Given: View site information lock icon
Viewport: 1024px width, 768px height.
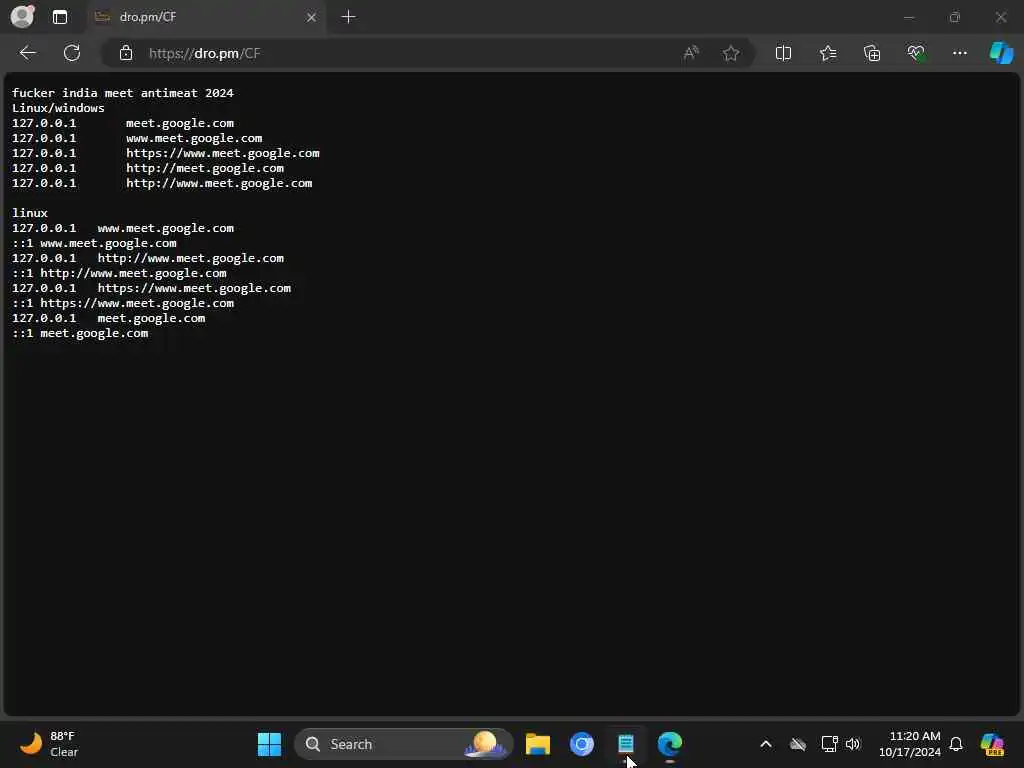Looking at the screenshot, I should 126,53.
